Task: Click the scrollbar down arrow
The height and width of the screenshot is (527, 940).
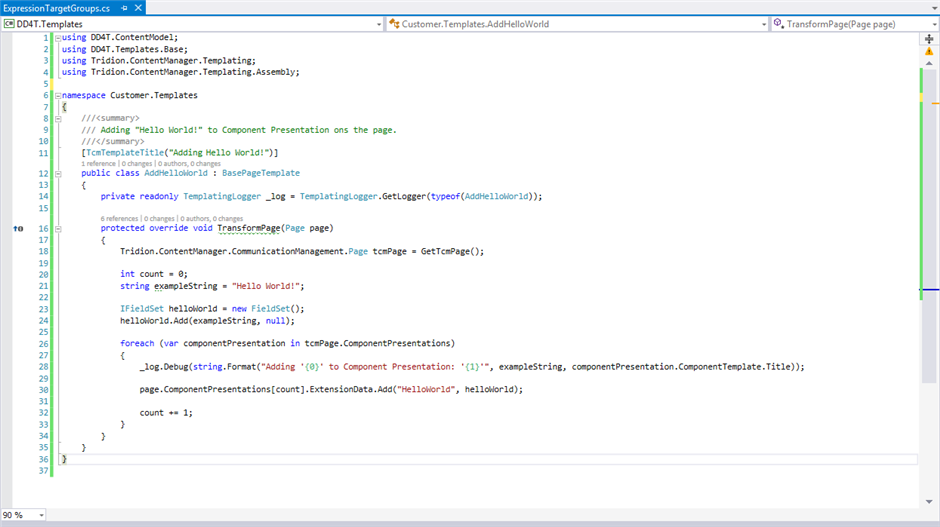Action: 929,500
